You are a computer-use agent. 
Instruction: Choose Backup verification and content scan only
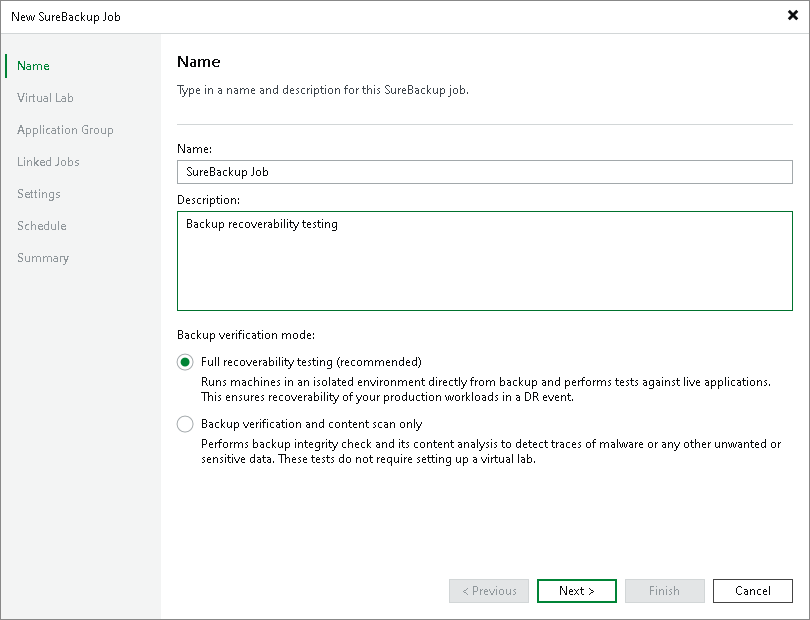185,423
